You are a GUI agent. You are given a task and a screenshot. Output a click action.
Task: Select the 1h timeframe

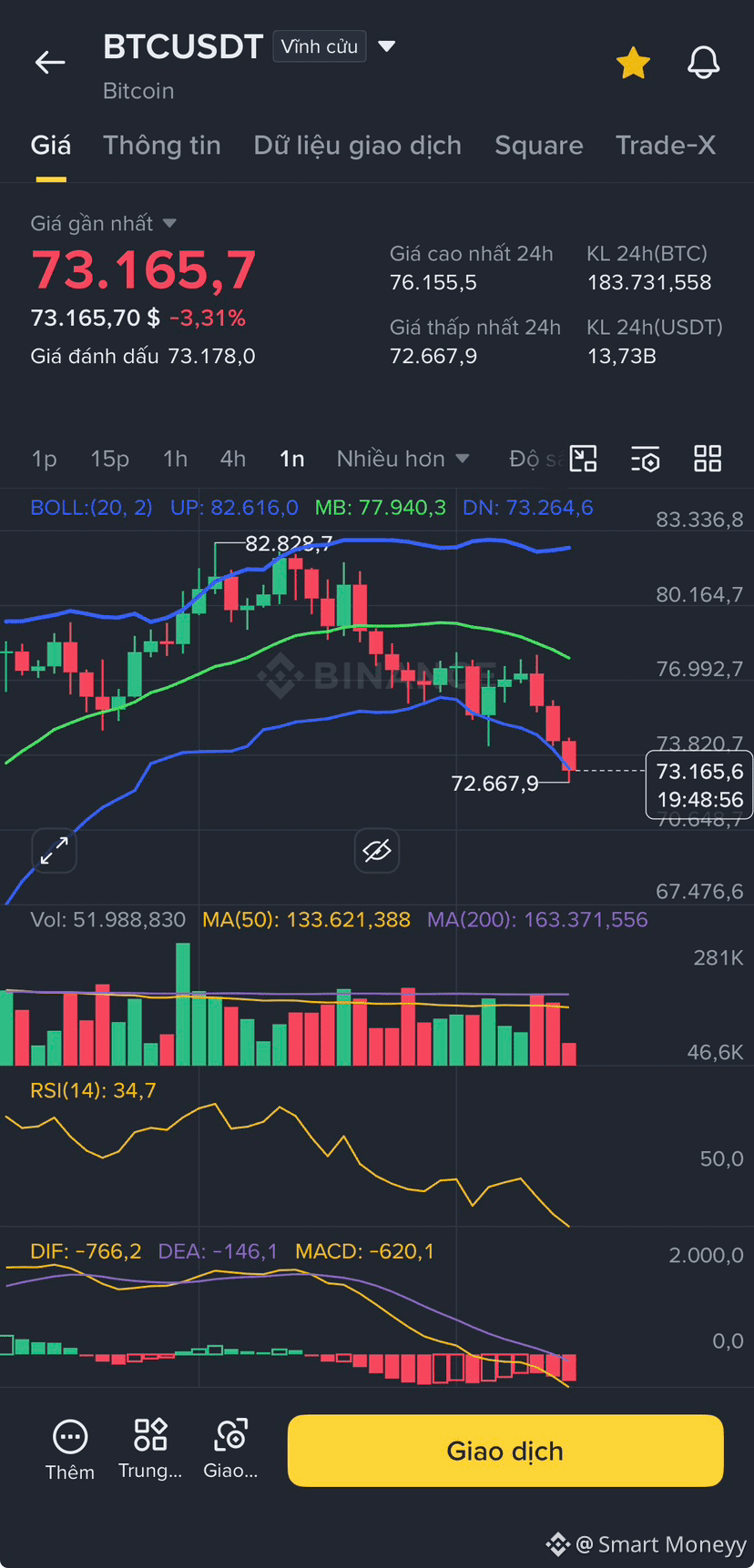pos(175,459)
